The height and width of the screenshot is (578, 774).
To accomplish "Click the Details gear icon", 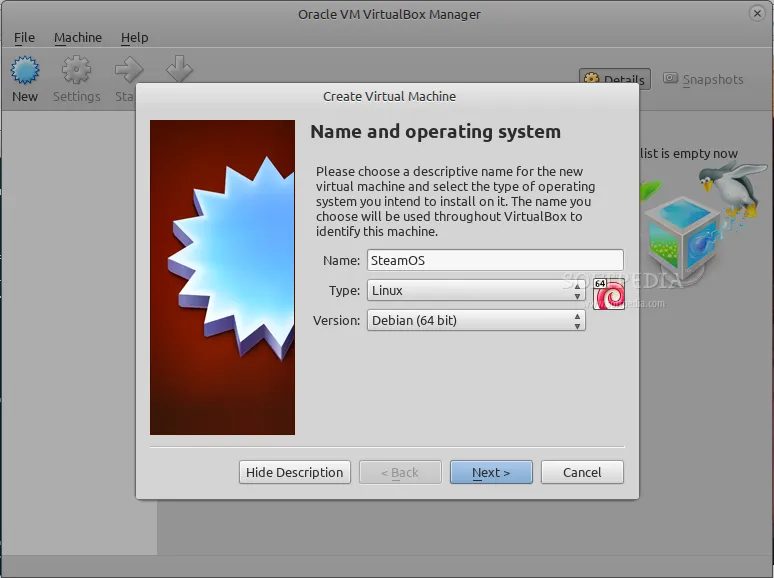I will 592,80.
